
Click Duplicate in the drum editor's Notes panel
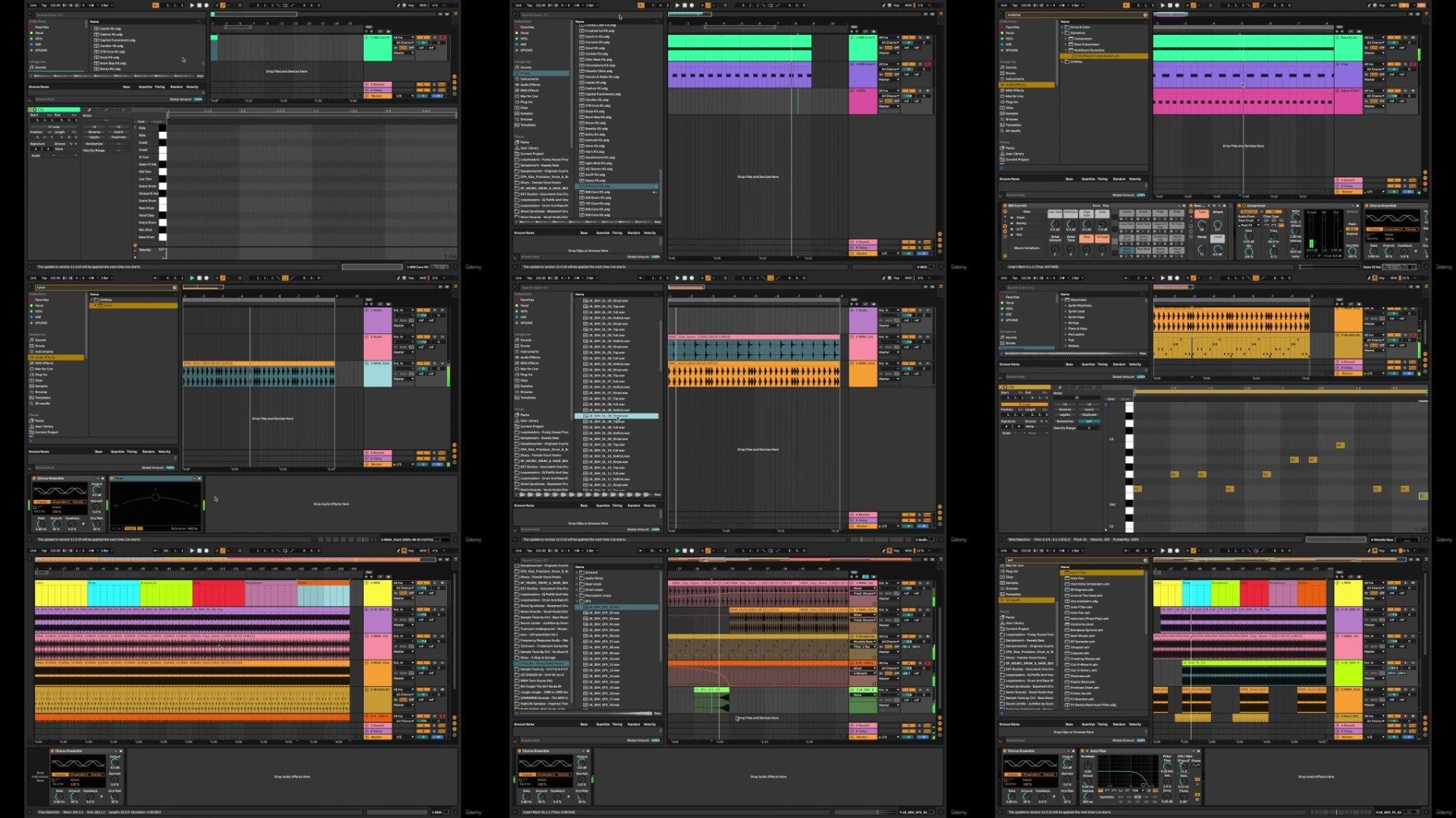pos(118,138)
